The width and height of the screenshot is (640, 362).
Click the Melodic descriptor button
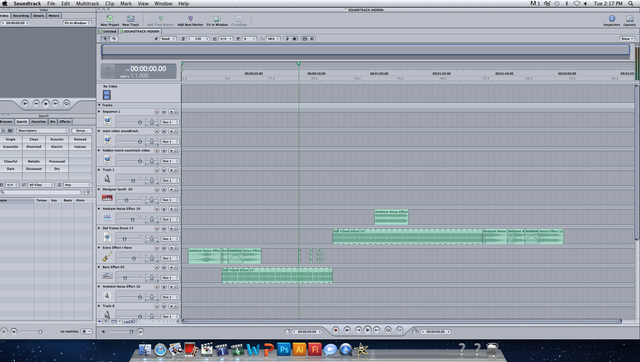click(34, 161)
